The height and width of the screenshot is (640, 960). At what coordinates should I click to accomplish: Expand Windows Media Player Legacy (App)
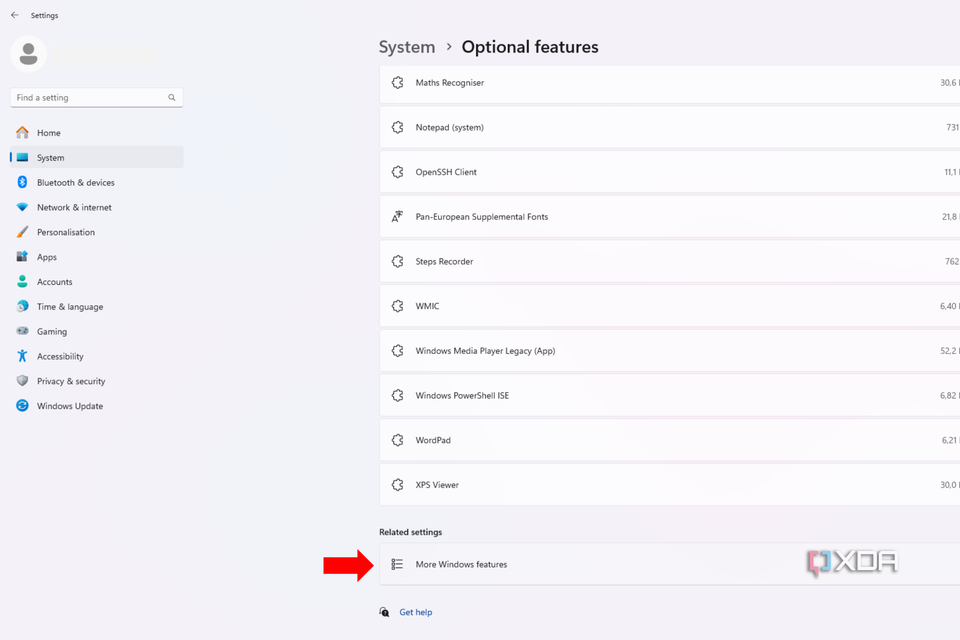670,351
